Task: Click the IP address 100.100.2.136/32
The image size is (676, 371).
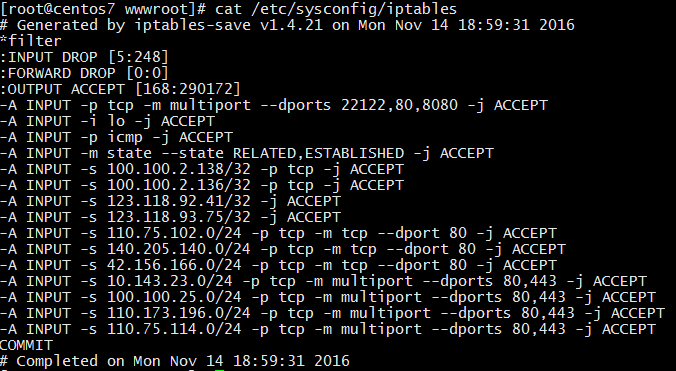Action: pyautogui.click(x=179, y=185)
